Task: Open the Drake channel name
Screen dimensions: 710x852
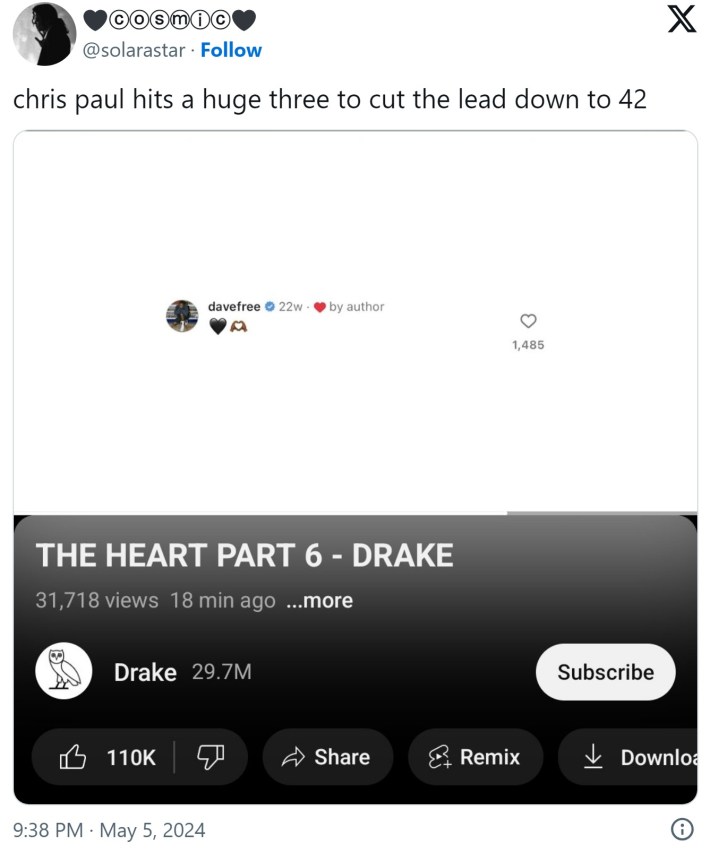Action: pos(145,672)
